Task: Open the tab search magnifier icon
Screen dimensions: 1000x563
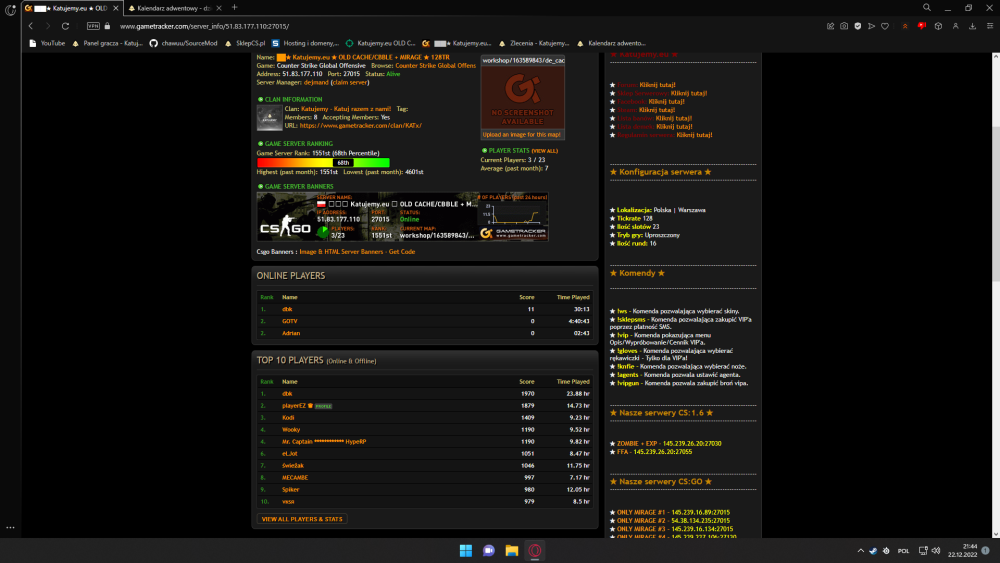Action: (927, 8)
